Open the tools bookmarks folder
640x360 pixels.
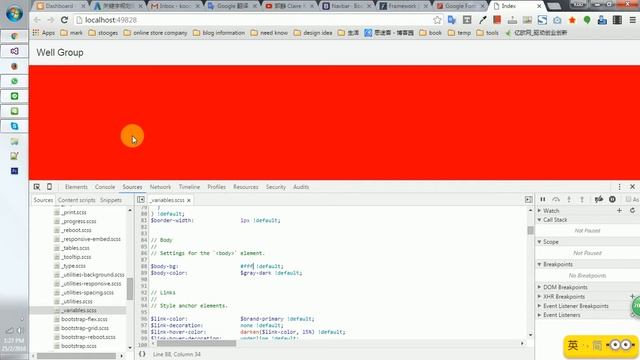[487, 33]
